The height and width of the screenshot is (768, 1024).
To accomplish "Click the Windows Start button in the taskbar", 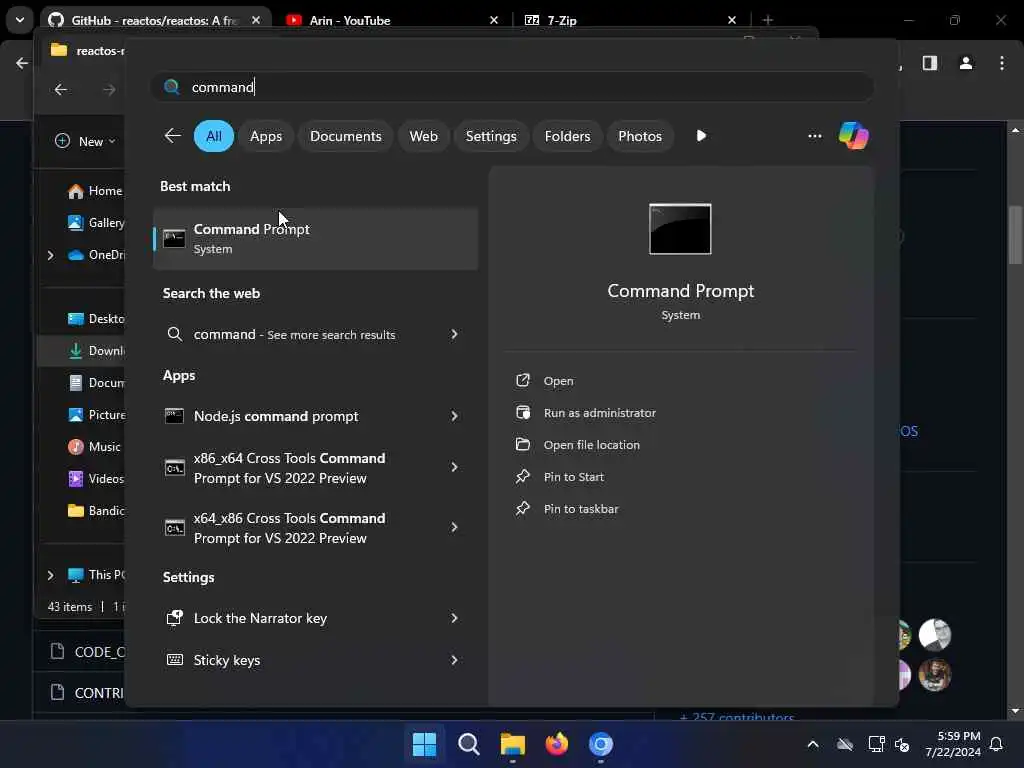I will [x=424, y=744].
